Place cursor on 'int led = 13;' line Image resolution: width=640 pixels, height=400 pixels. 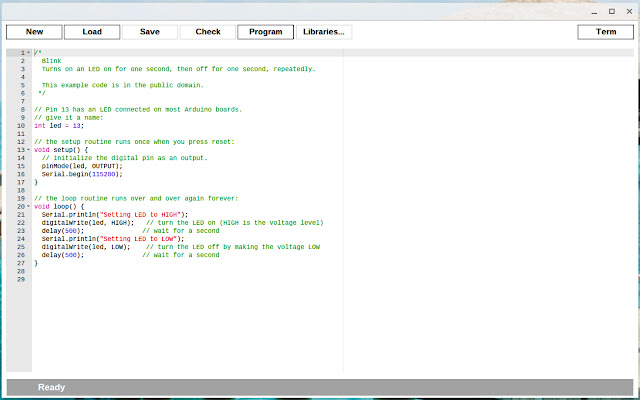59,126
